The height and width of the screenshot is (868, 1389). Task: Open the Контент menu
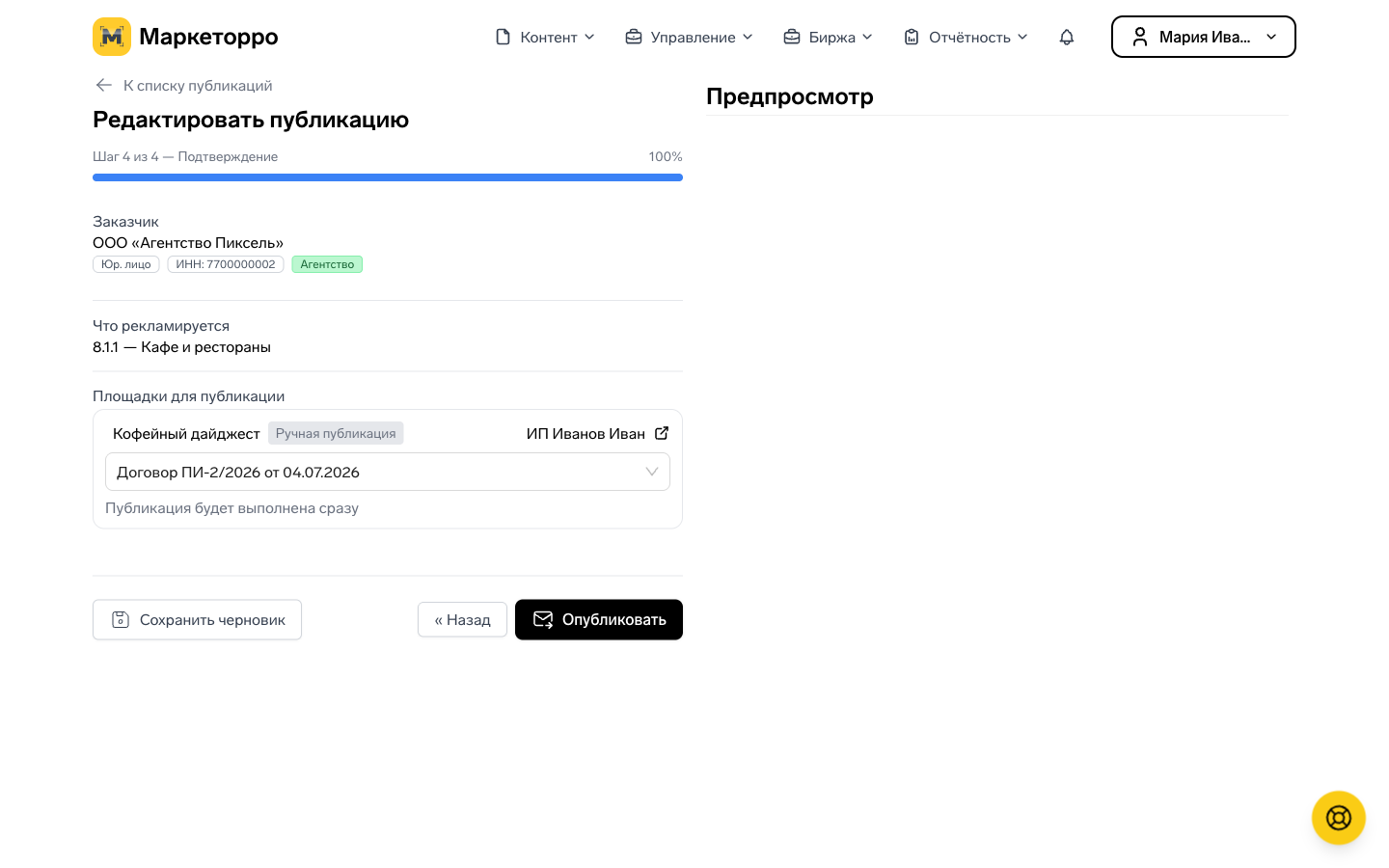point(544,37)
